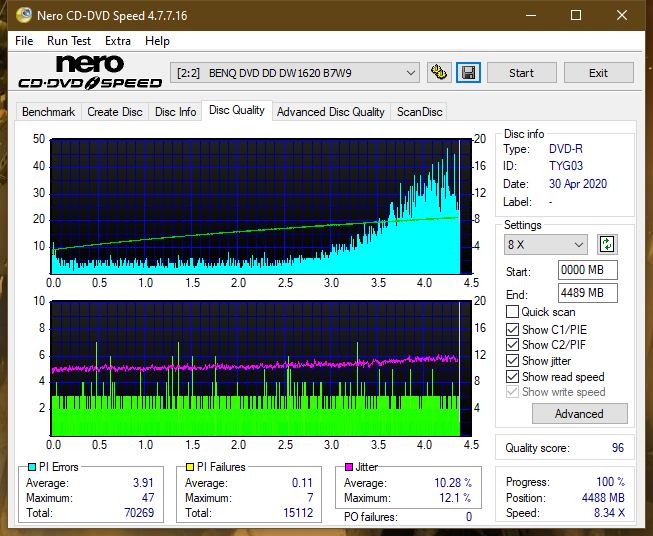
Task: Open the Extra menu
Action: 118,41
